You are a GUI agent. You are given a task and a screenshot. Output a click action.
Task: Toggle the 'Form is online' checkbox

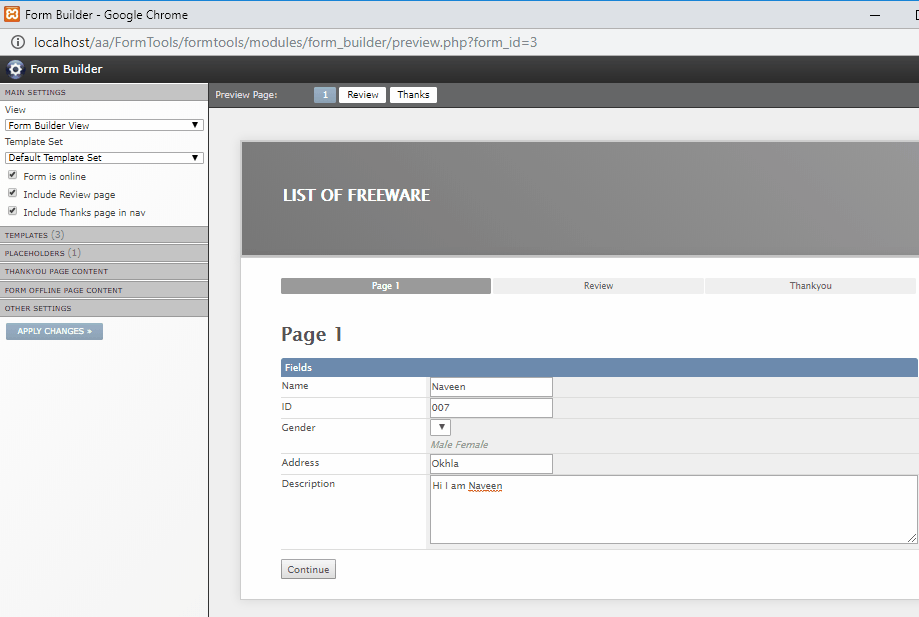12,175
